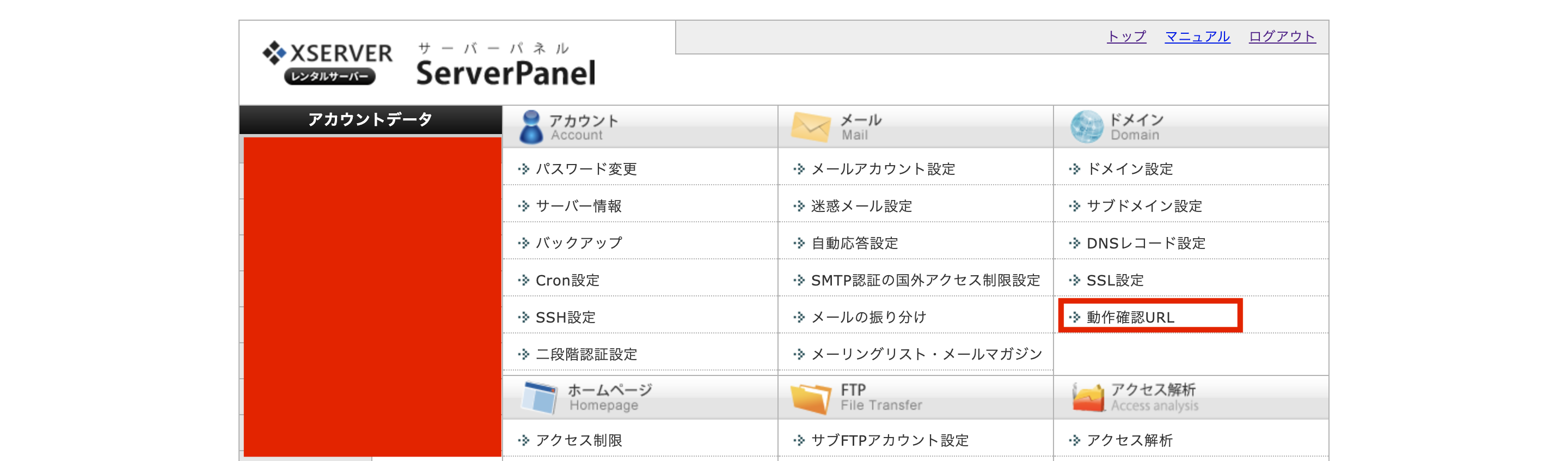Screen dimensions: 1568x461
Task: Open サブドメイン設定
Action: tap(1144, 206)
